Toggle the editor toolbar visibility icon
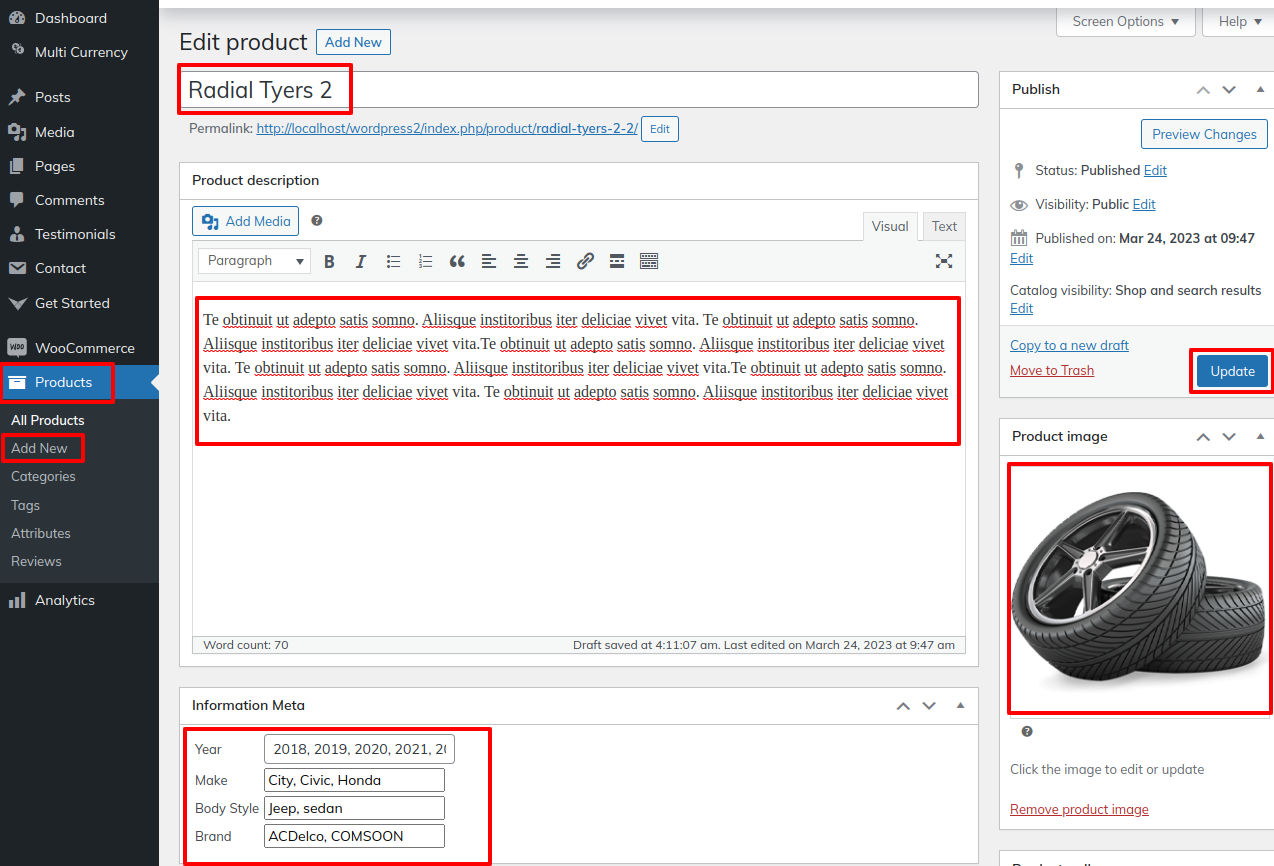This screenshot has width=1274, height=866. pos(649,262)
